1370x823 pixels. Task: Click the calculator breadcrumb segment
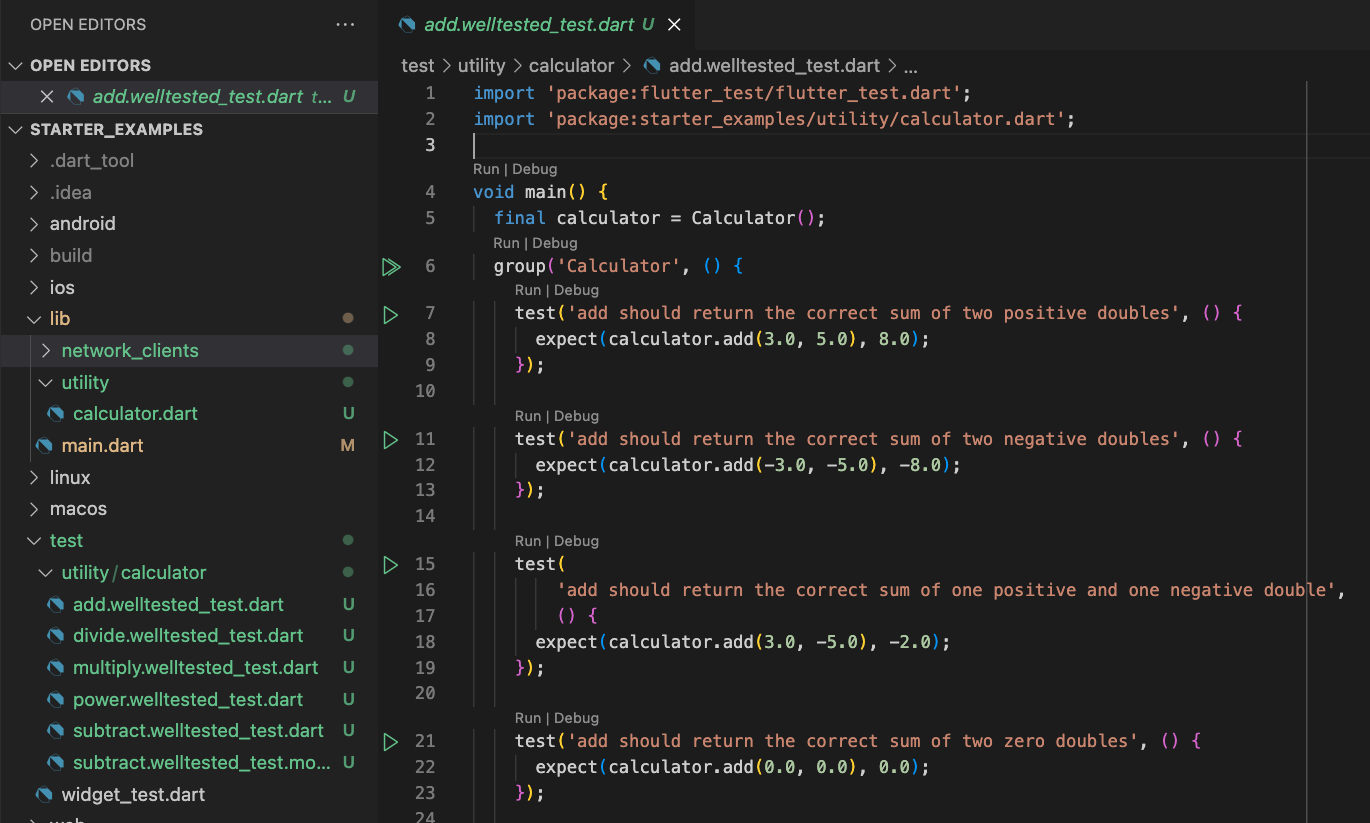pyautogui.click(x=572, y=66)
